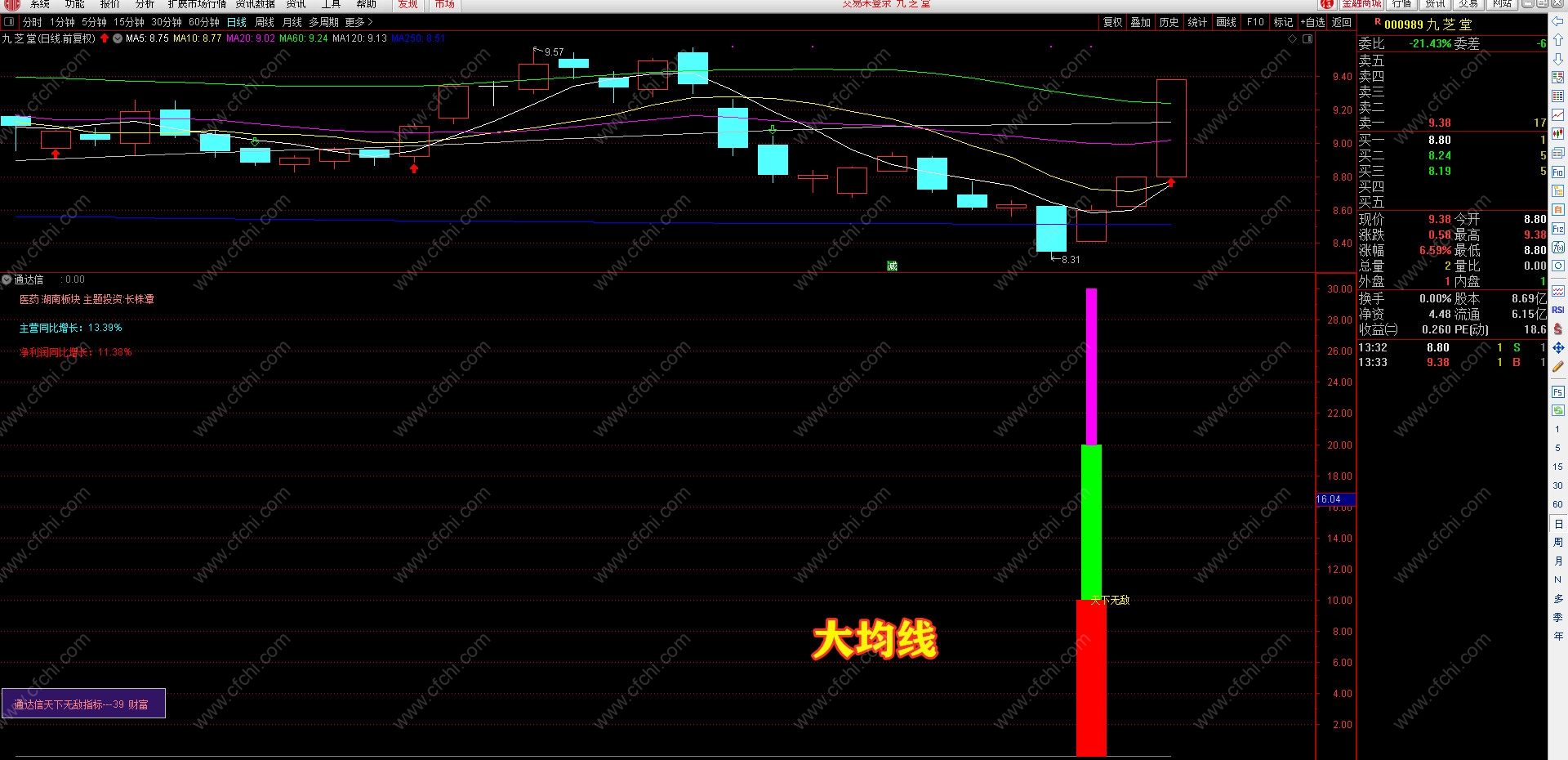This screenshot has width=1568, height=760.
Task: Click the red dollar sign icon
Action: pos(1557,329)
